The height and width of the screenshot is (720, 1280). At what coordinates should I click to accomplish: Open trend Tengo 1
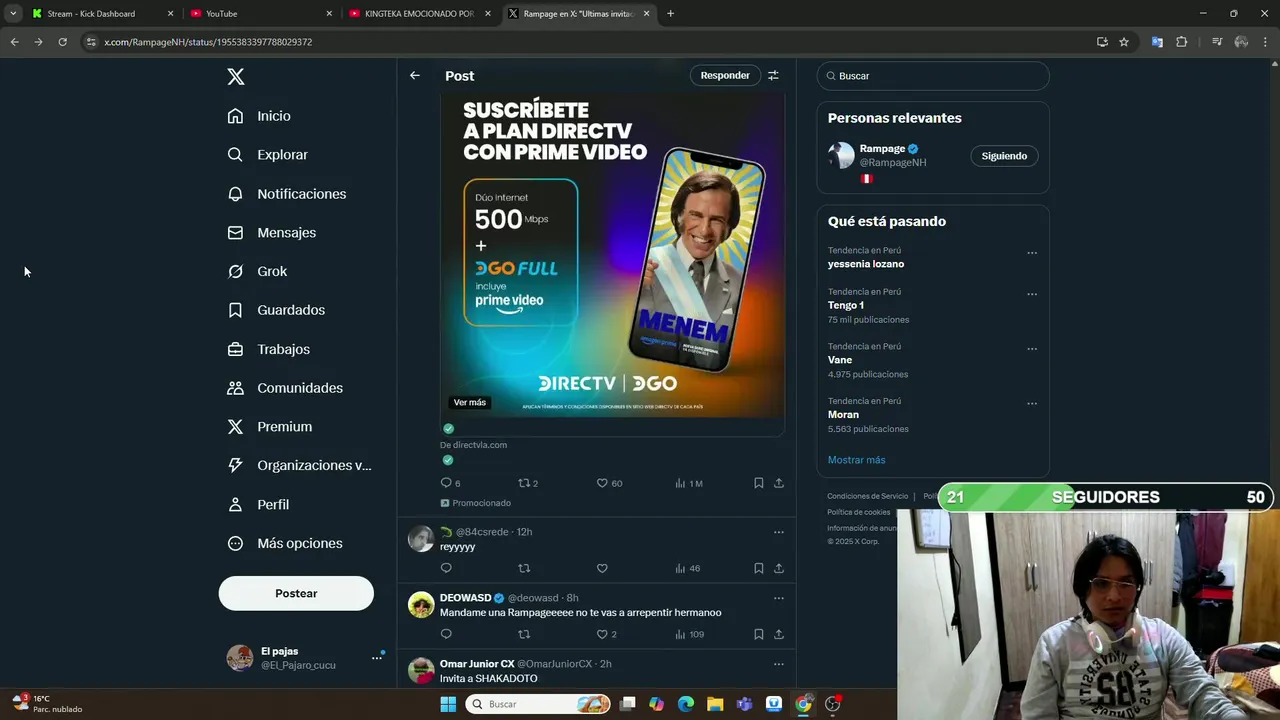click(846, 305)
